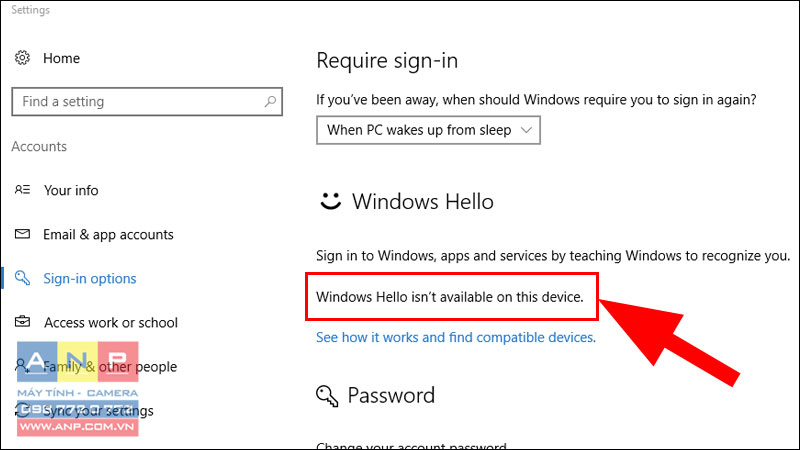The height and width of the screenshot is (450, 800).
Task: Click the key icon beside Sign-in options
Action: [22, 278]
